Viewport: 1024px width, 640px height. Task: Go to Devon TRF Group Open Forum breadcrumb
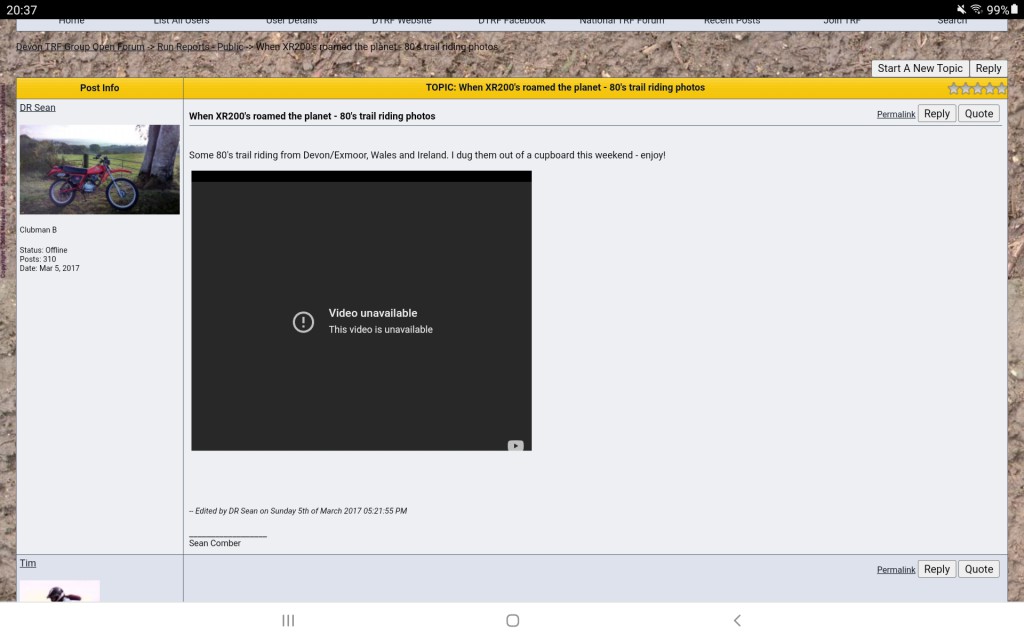click(x=80, y=47)
